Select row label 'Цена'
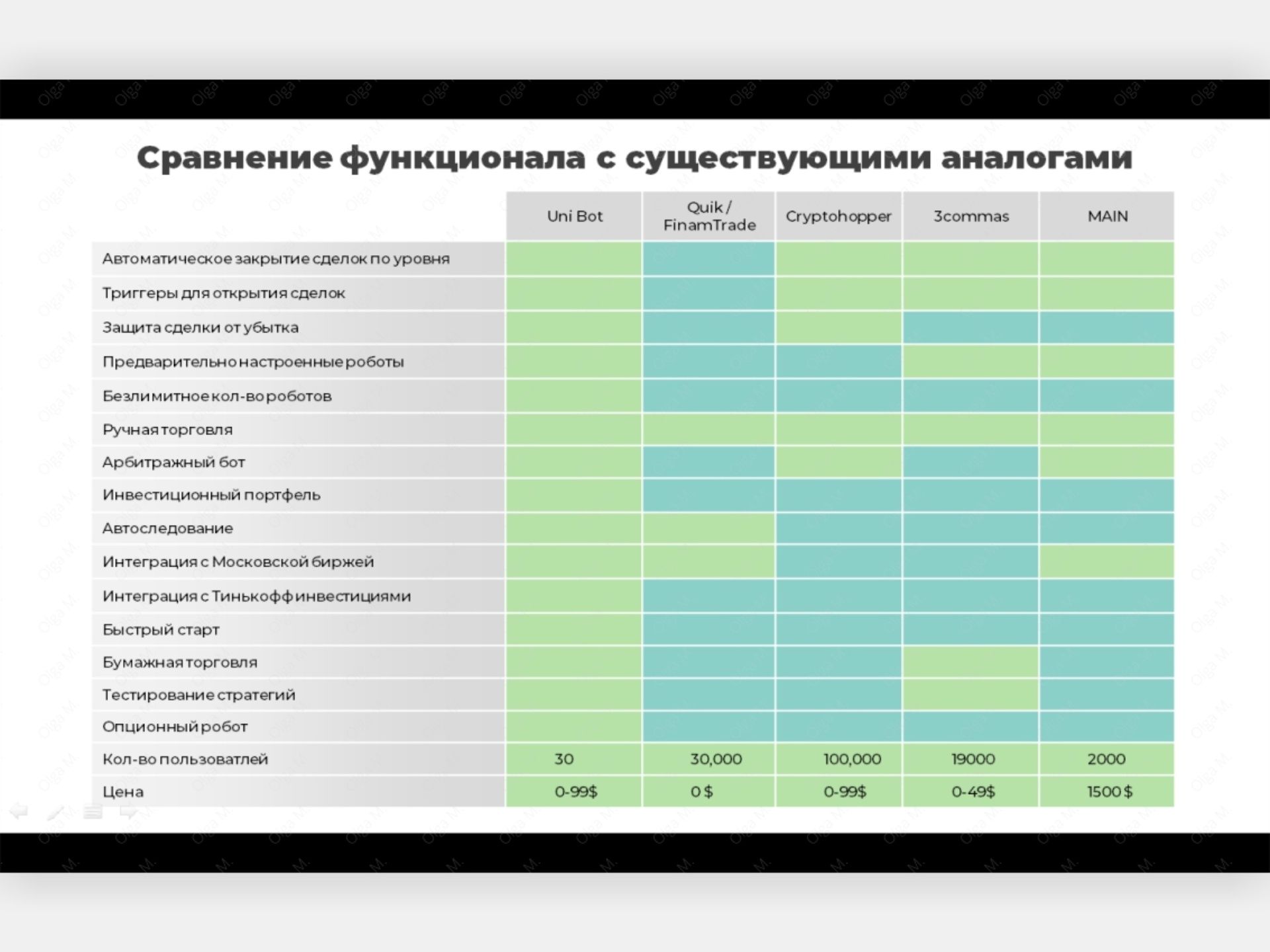1270x952 pixels. [123, 791]
